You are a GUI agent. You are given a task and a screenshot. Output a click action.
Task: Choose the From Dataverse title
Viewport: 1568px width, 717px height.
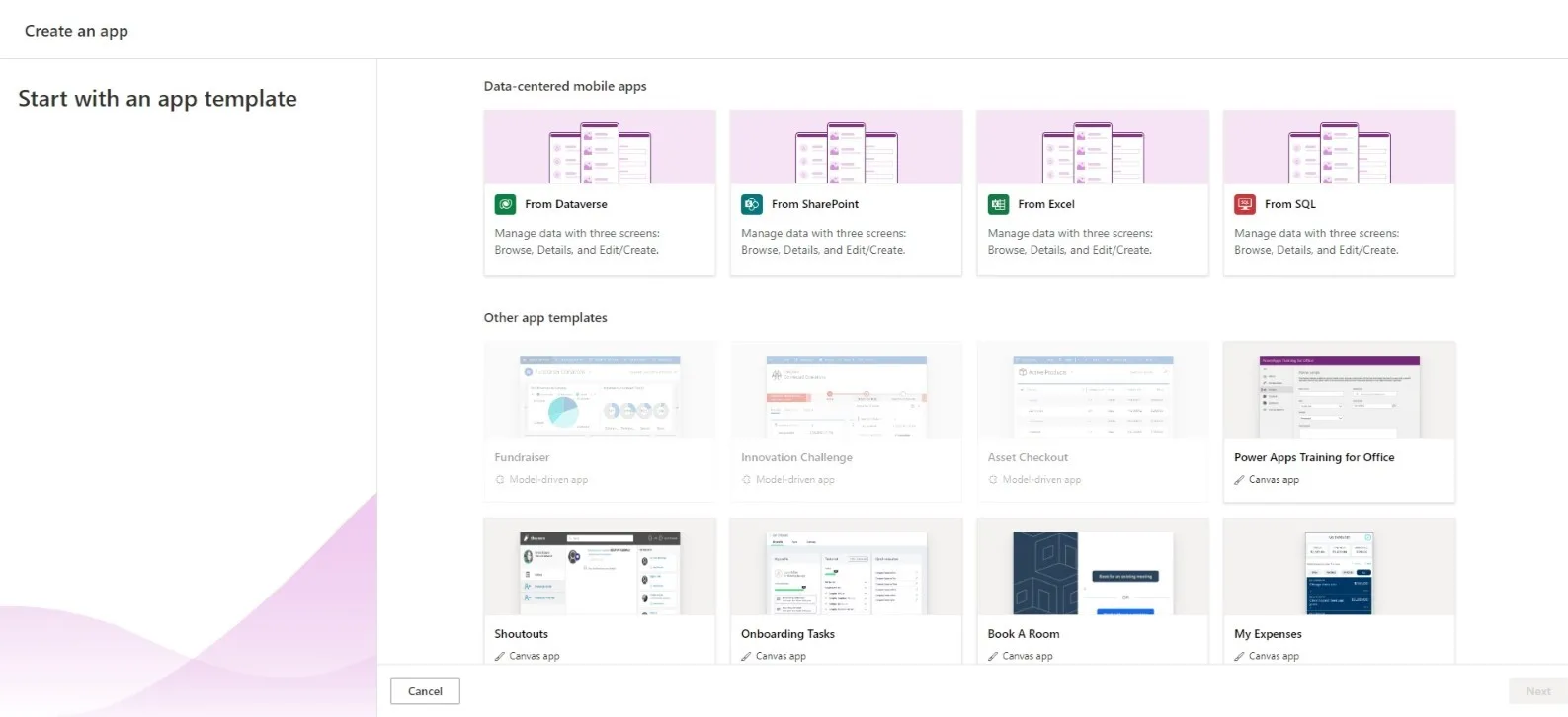(x=566, y=204)
